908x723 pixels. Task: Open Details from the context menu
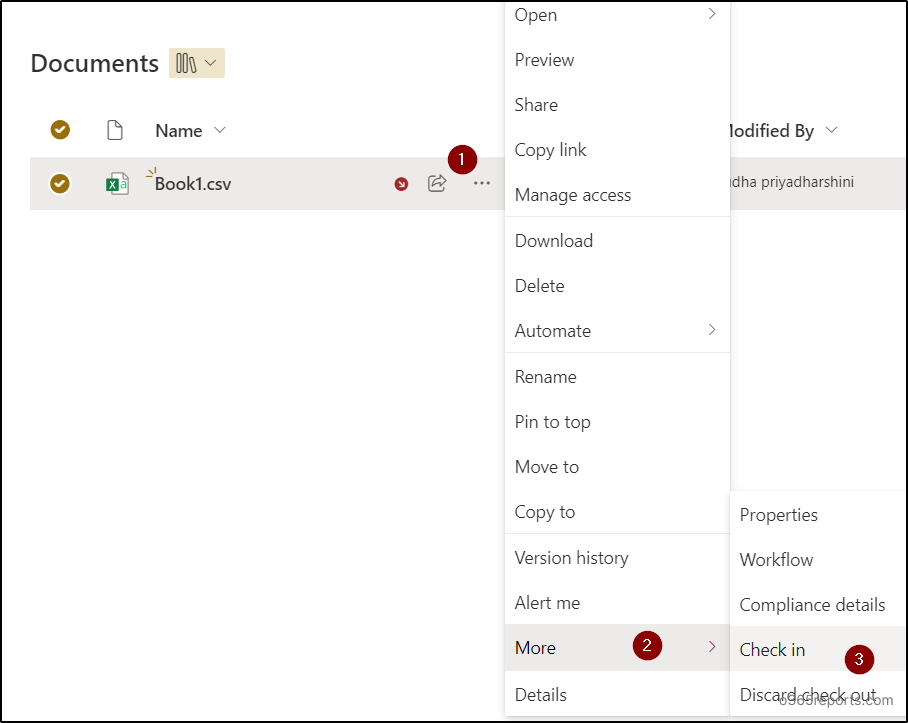(617, 695)
